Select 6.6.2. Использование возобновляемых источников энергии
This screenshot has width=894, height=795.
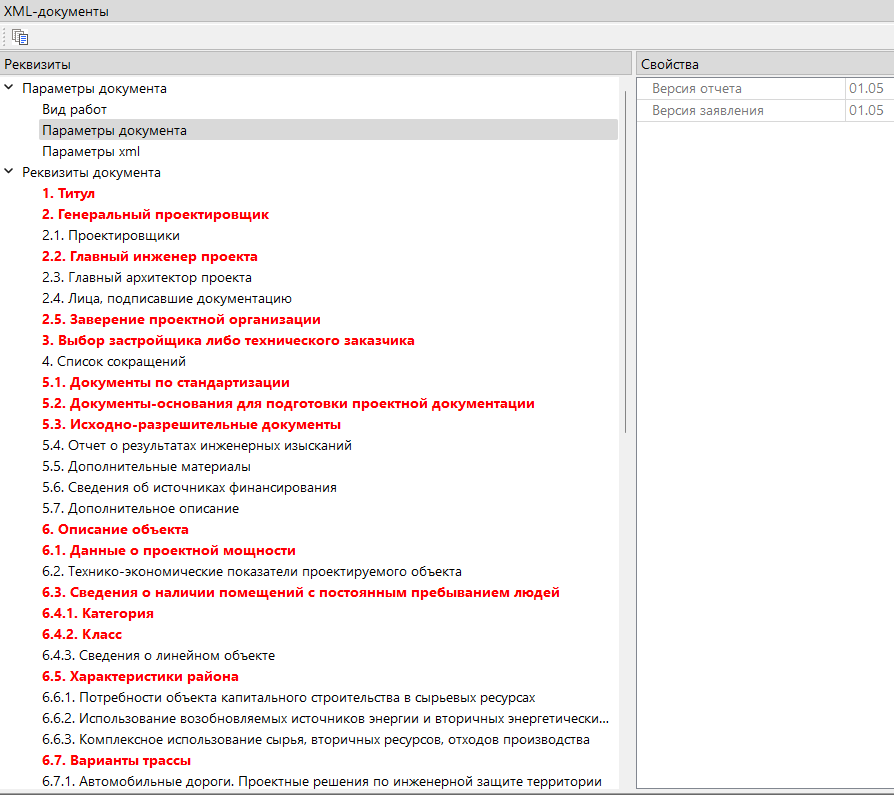click(326, 719)
